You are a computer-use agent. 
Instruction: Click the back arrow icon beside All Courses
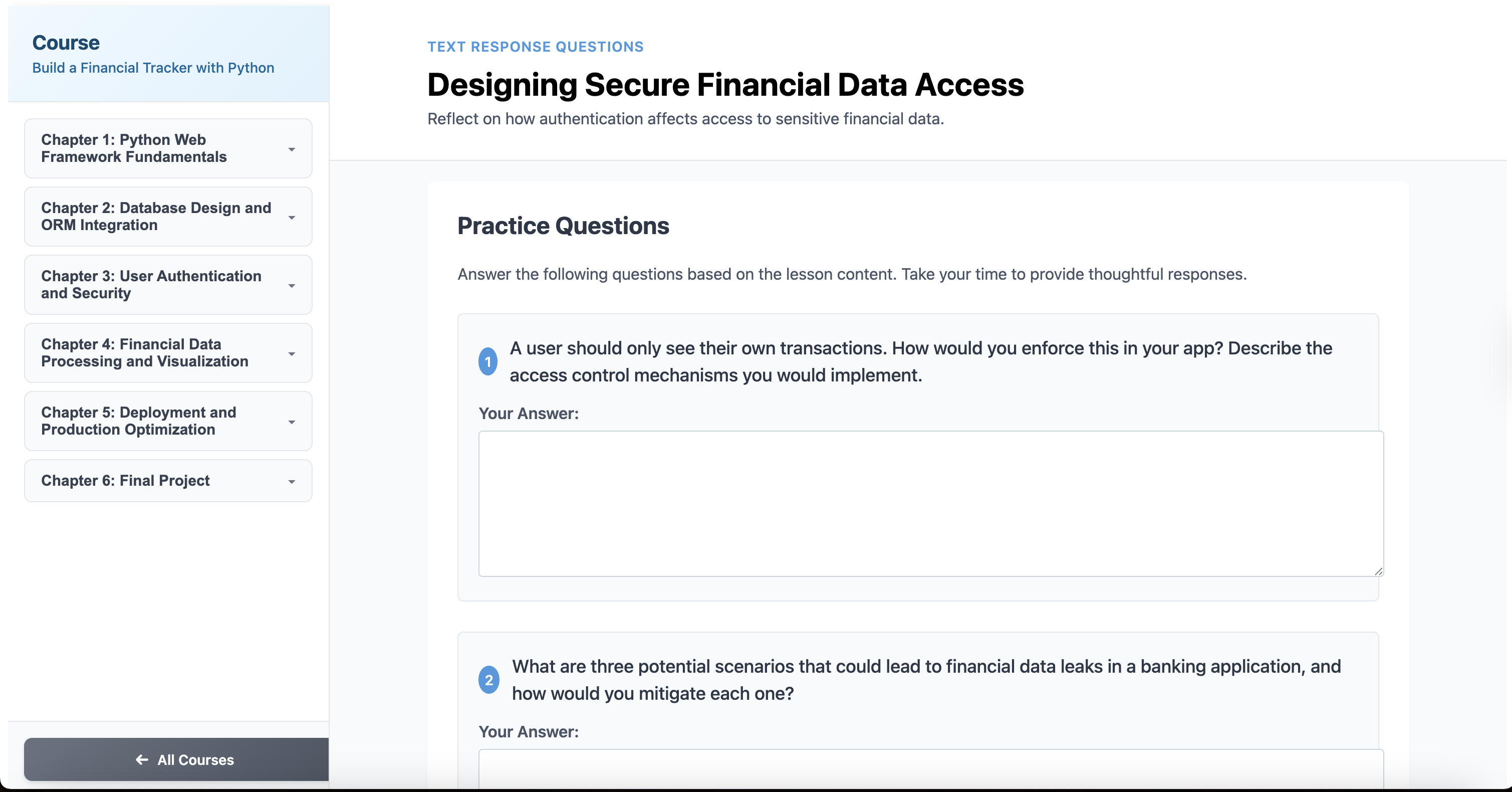coord(141,760)
